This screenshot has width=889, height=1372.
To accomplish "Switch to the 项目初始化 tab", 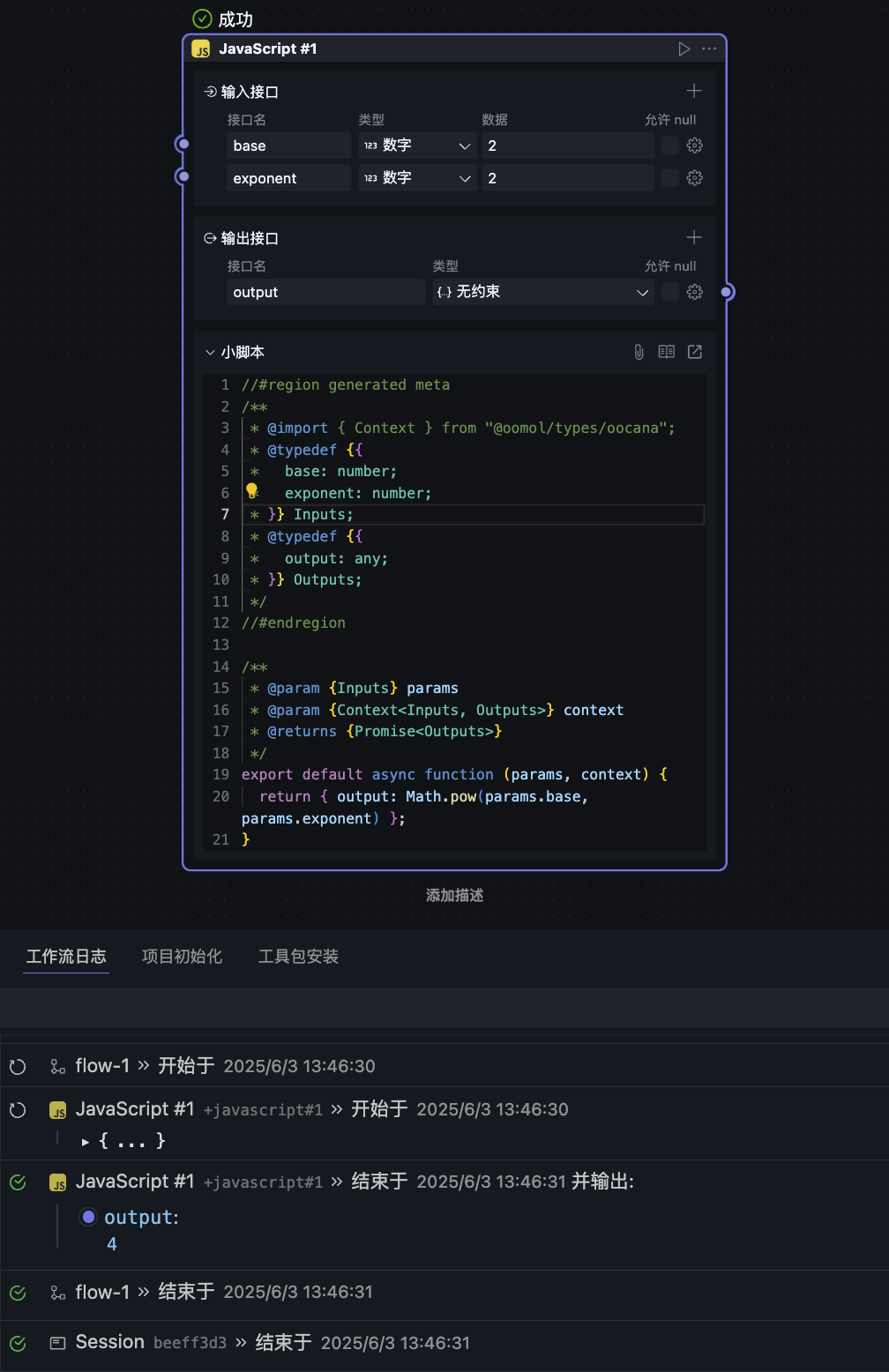I will coord(182,957).
